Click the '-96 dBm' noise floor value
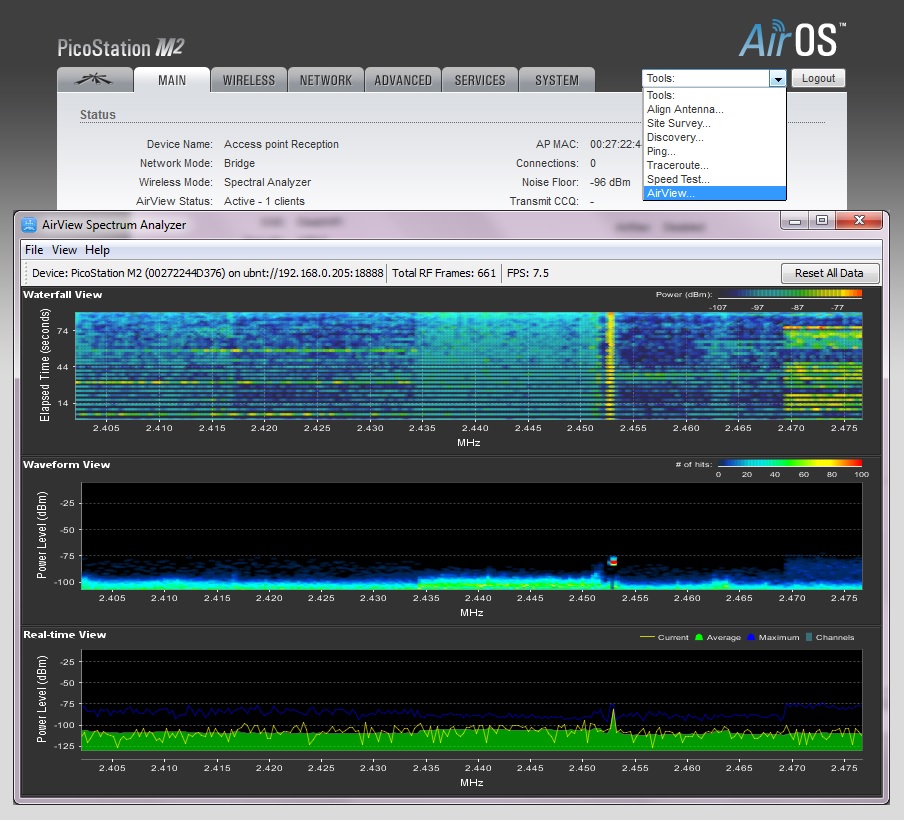904x820 pixels. 610,182
